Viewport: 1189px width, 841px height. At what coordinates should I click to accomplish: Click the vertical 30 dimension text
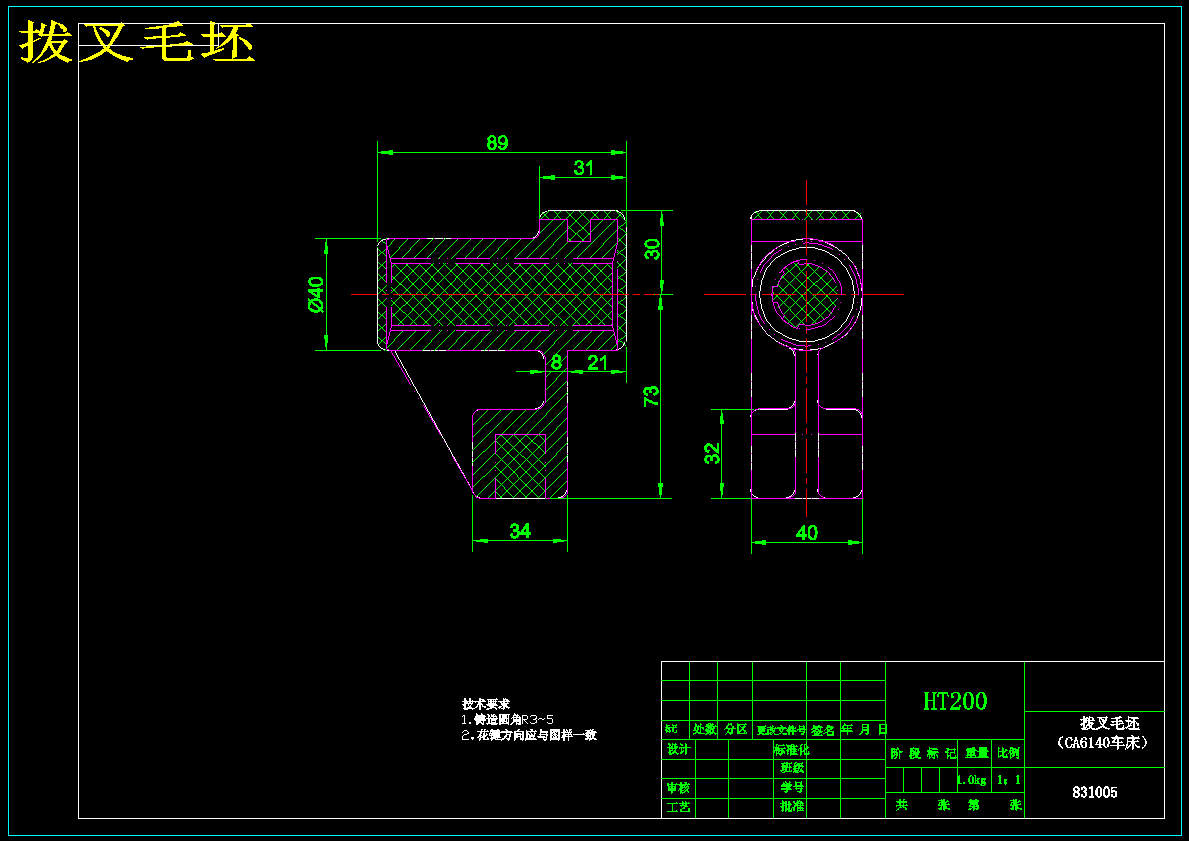pos(652,249)
